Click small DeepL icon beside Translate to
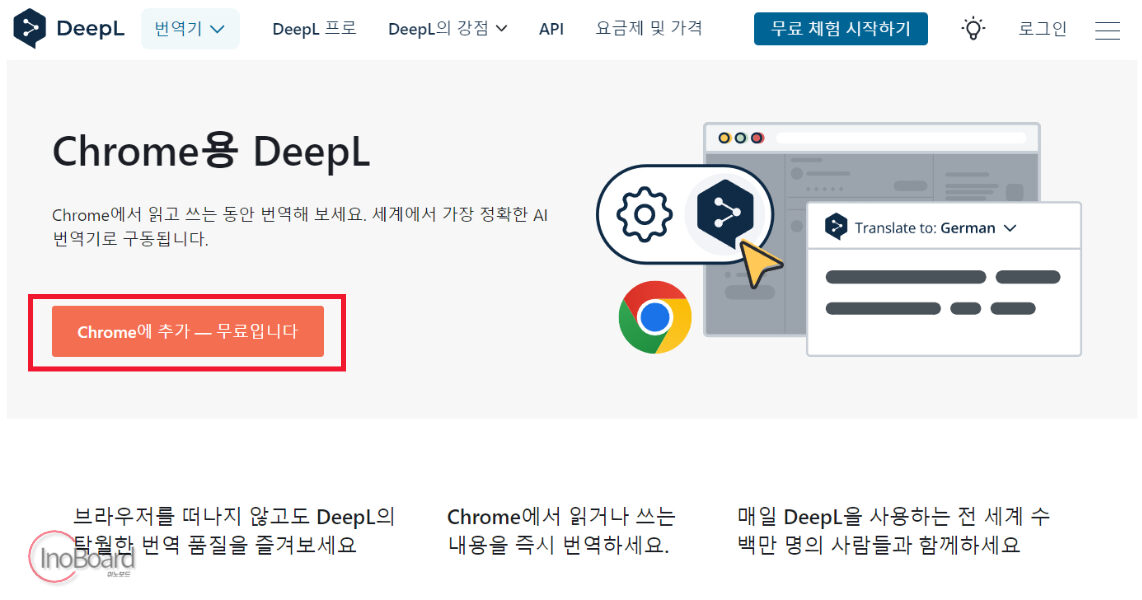 836,227
